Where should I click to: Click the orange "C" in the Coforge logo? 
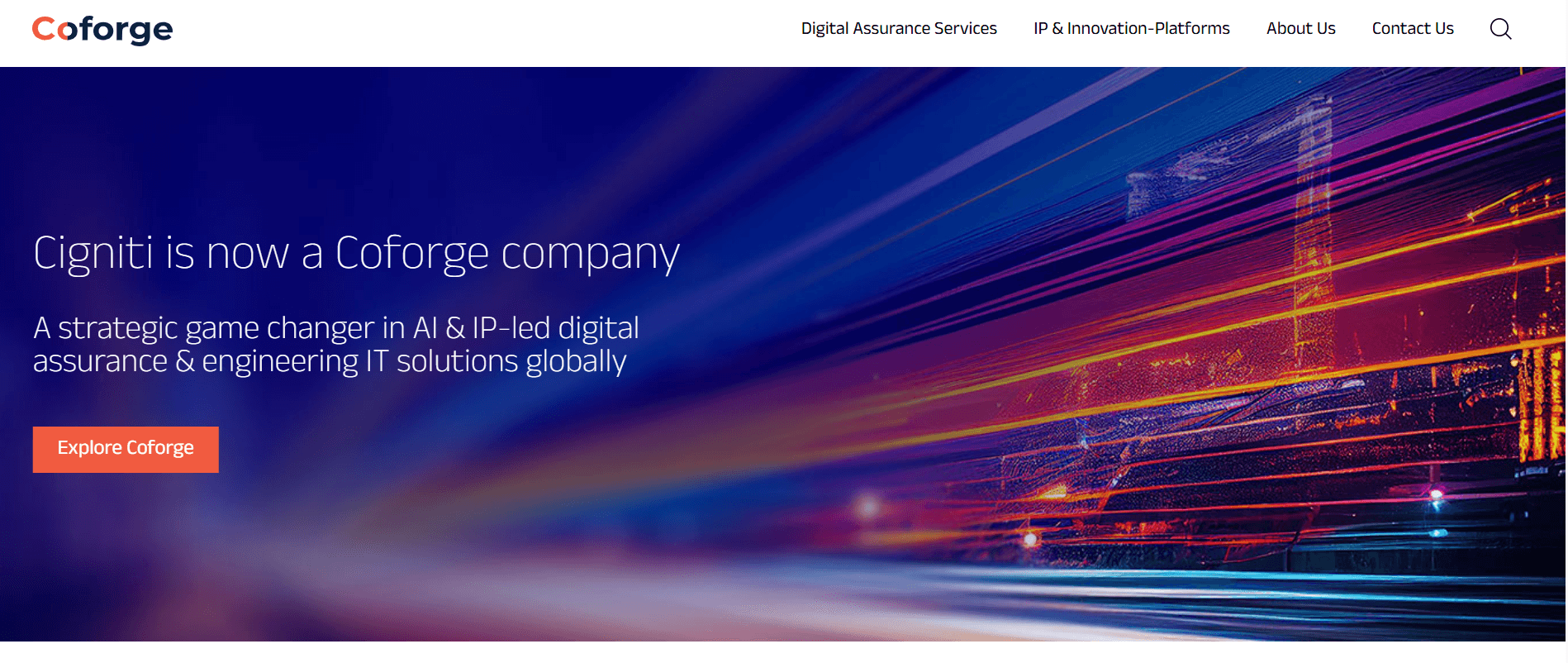point(43,29)
